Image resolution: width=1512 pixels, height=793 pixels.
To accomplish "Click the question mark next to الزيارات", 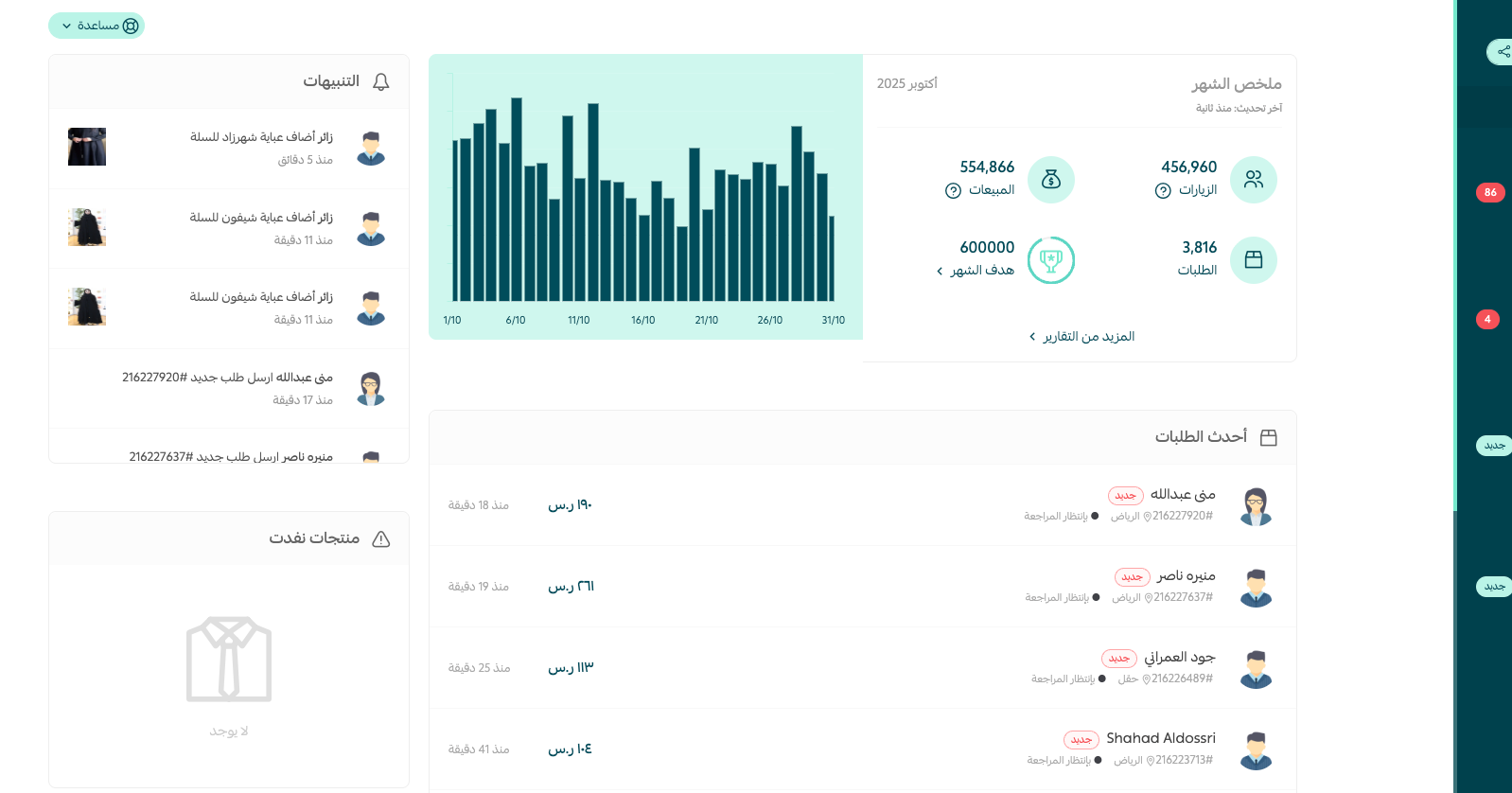I will pos(1163,191).
